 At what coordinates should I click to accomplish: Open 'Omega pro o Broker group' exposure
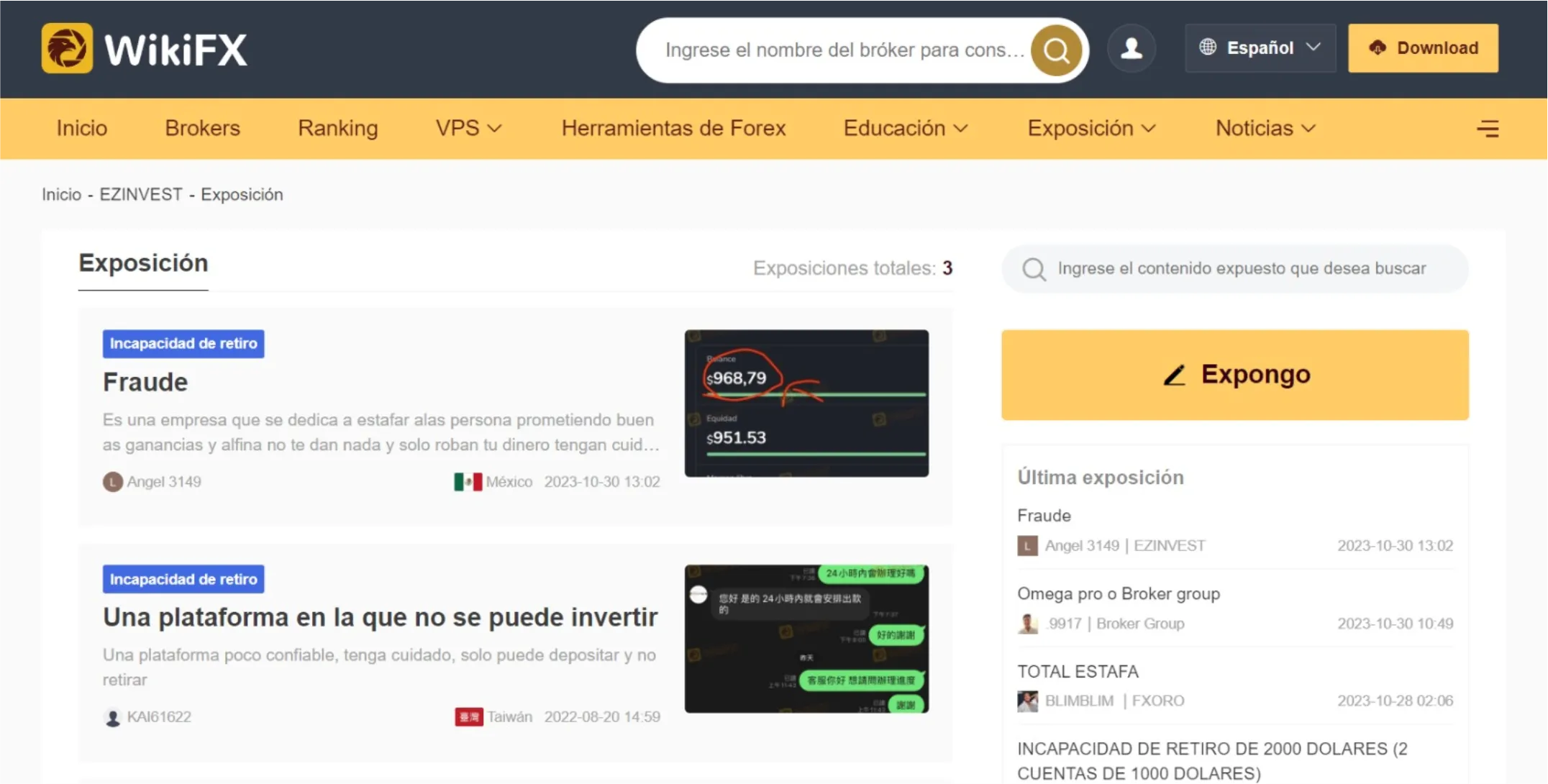pos(1119,594)
